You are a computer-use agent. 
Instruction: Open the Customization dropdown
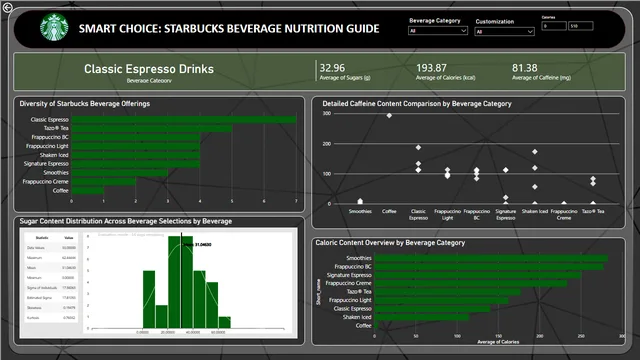pos(504,31)
